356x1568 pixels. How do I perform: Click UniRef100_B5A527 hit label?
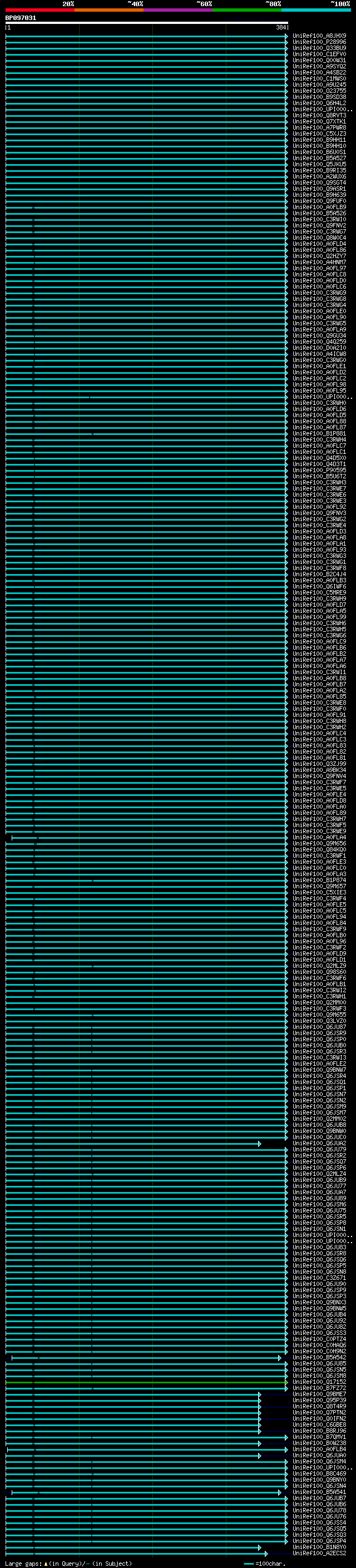coord(319,159)
